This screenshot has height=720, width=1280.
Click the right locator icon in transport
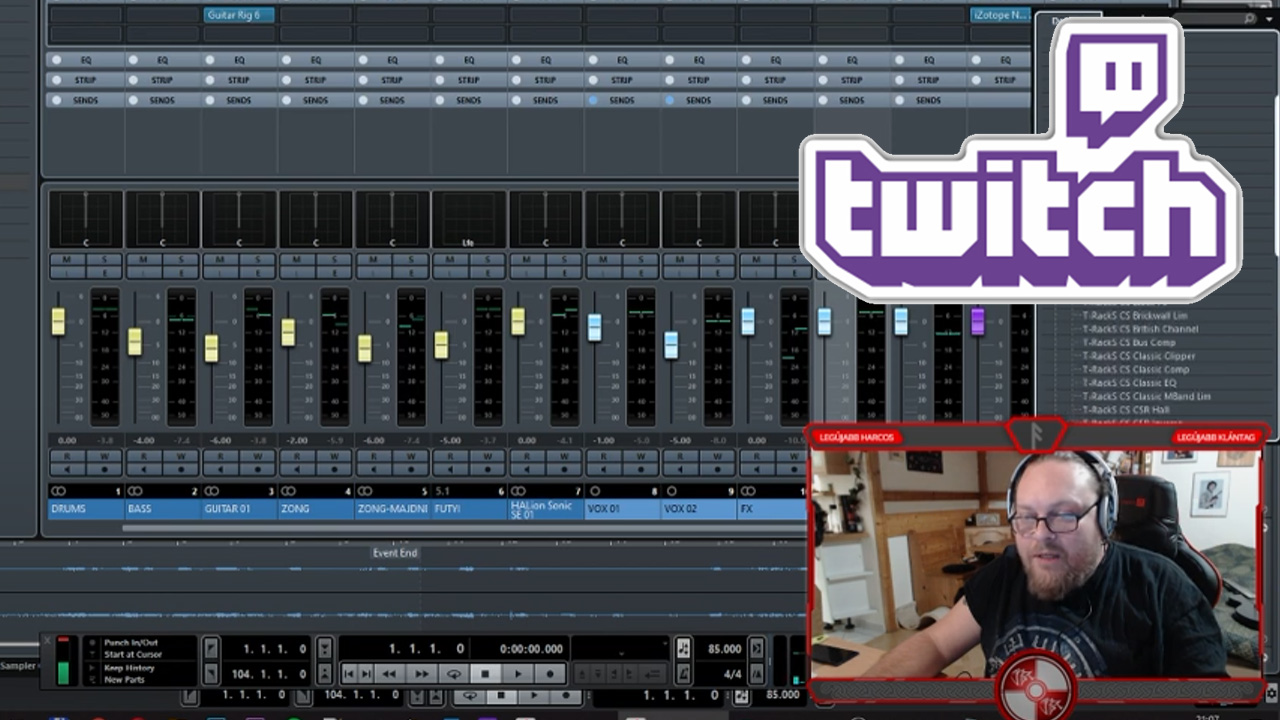[211, 675]
